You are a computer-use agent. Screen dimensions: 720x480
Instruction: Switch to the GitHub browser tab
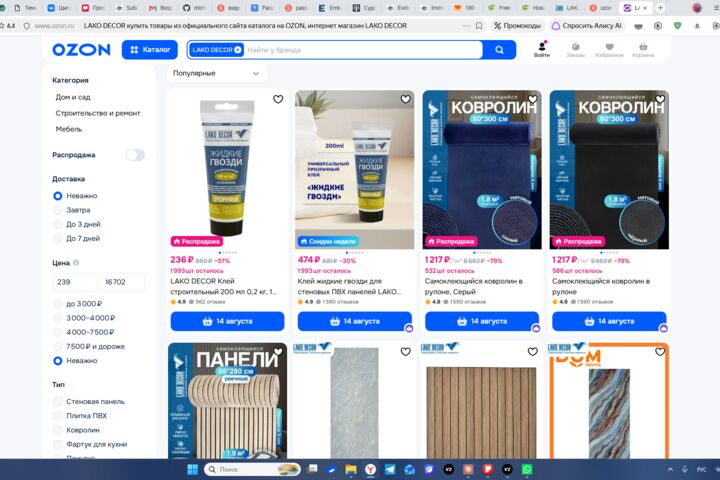pos(194,8)
